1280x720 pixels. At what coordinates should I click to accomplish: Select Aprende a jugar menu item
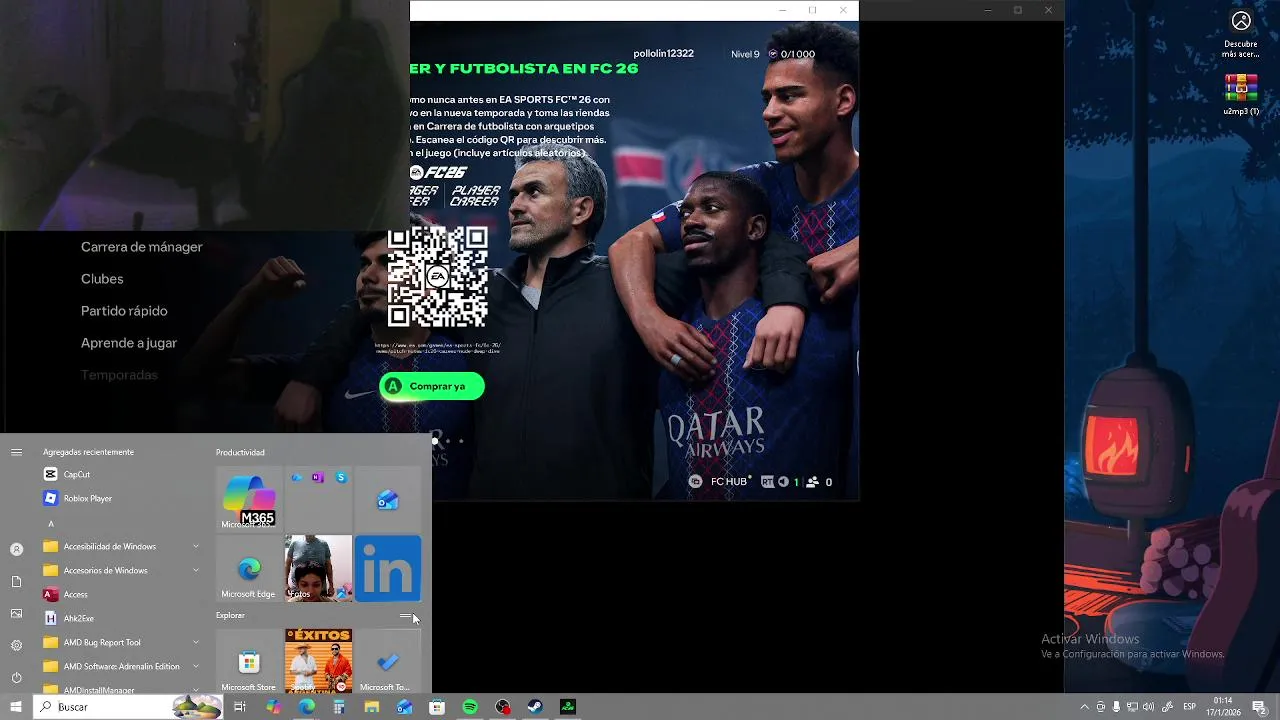[x=129, y=343]
